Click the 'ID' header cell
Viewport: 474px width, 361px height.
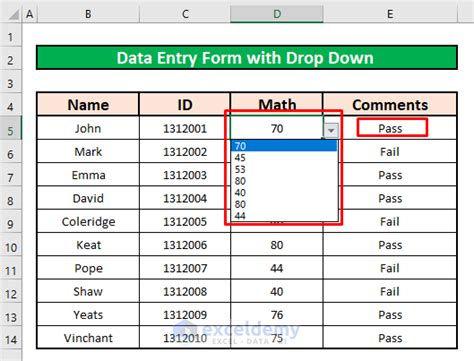click(185, 105)
